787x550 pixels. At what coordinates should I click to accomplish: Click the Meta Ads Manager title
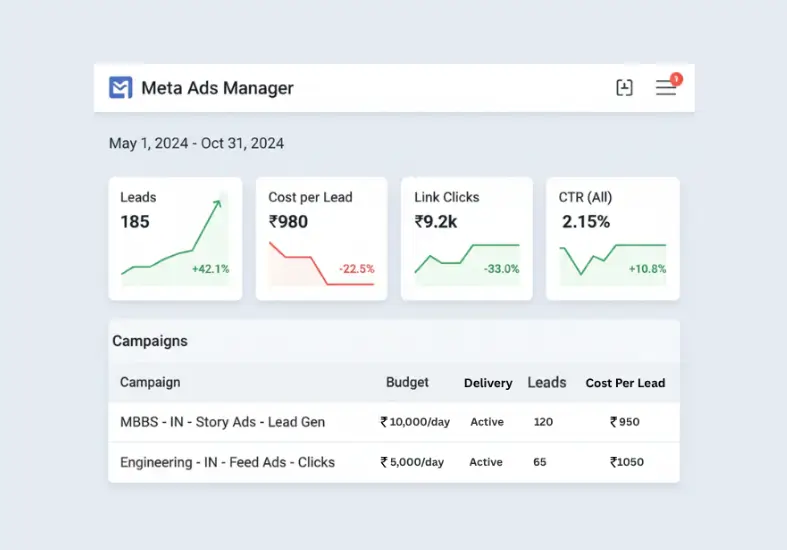coord(217,88)
